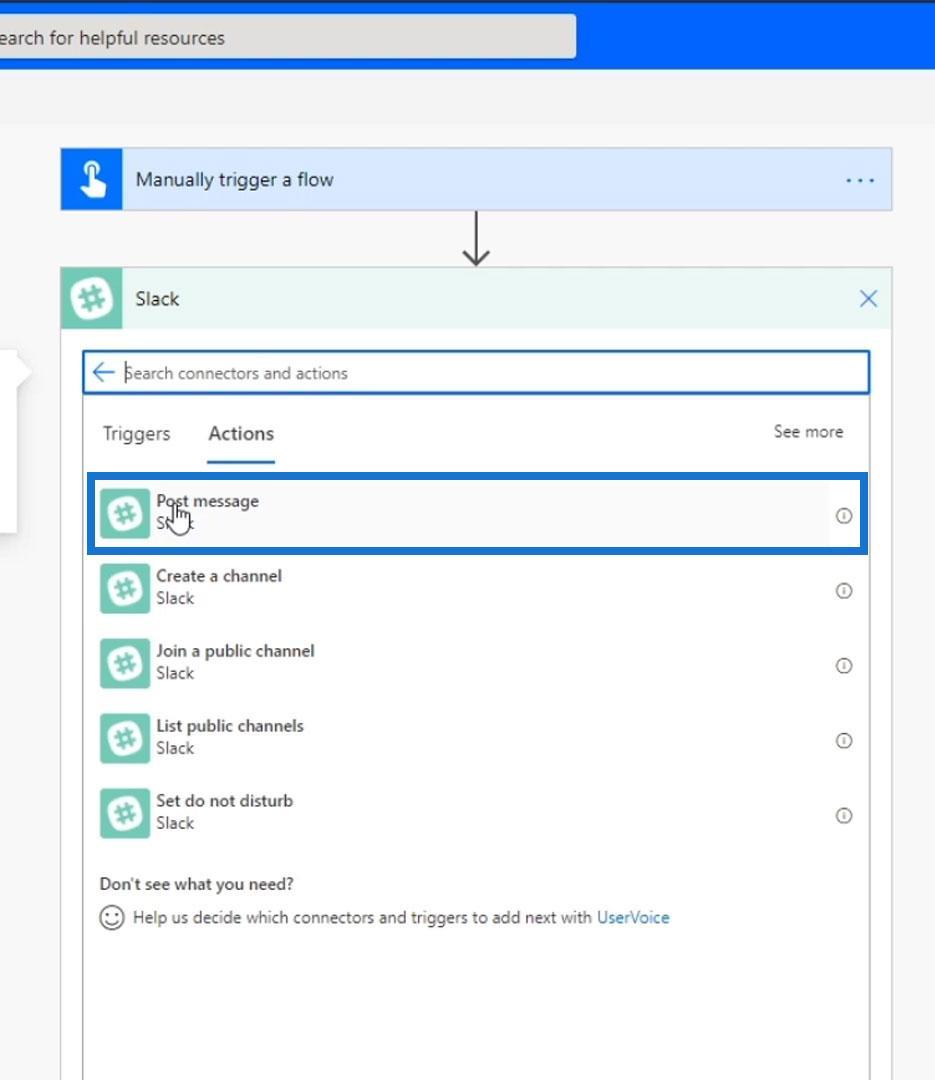
Task: Open the UserVoice link
Action: [x=633, y=918]
